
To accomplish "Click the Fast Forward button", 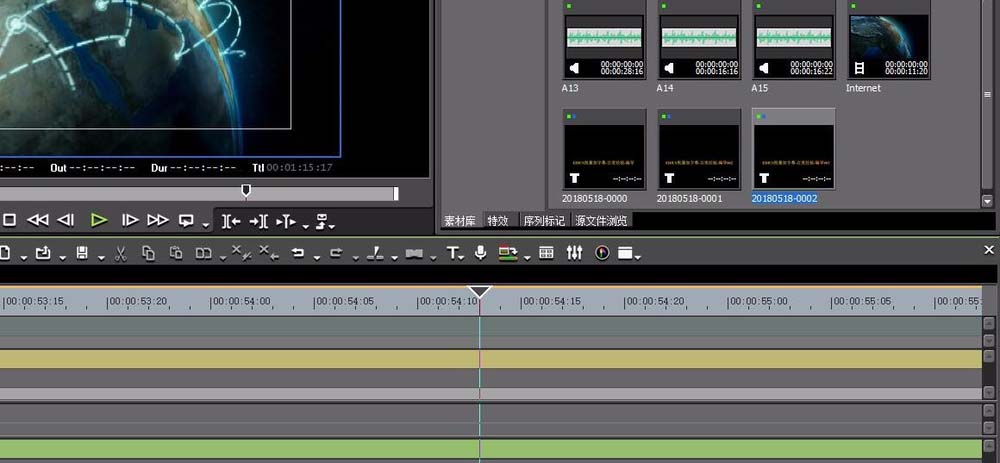I will (157, 220).
